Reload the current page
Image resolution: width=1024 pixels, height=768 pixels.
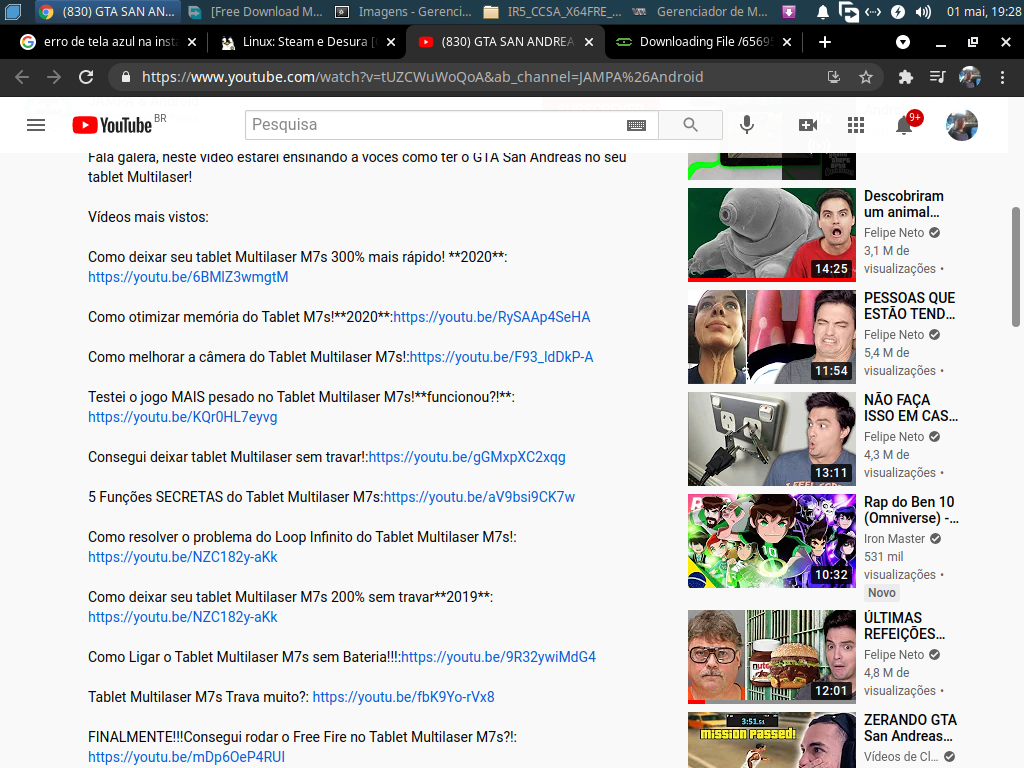(86, 77)
